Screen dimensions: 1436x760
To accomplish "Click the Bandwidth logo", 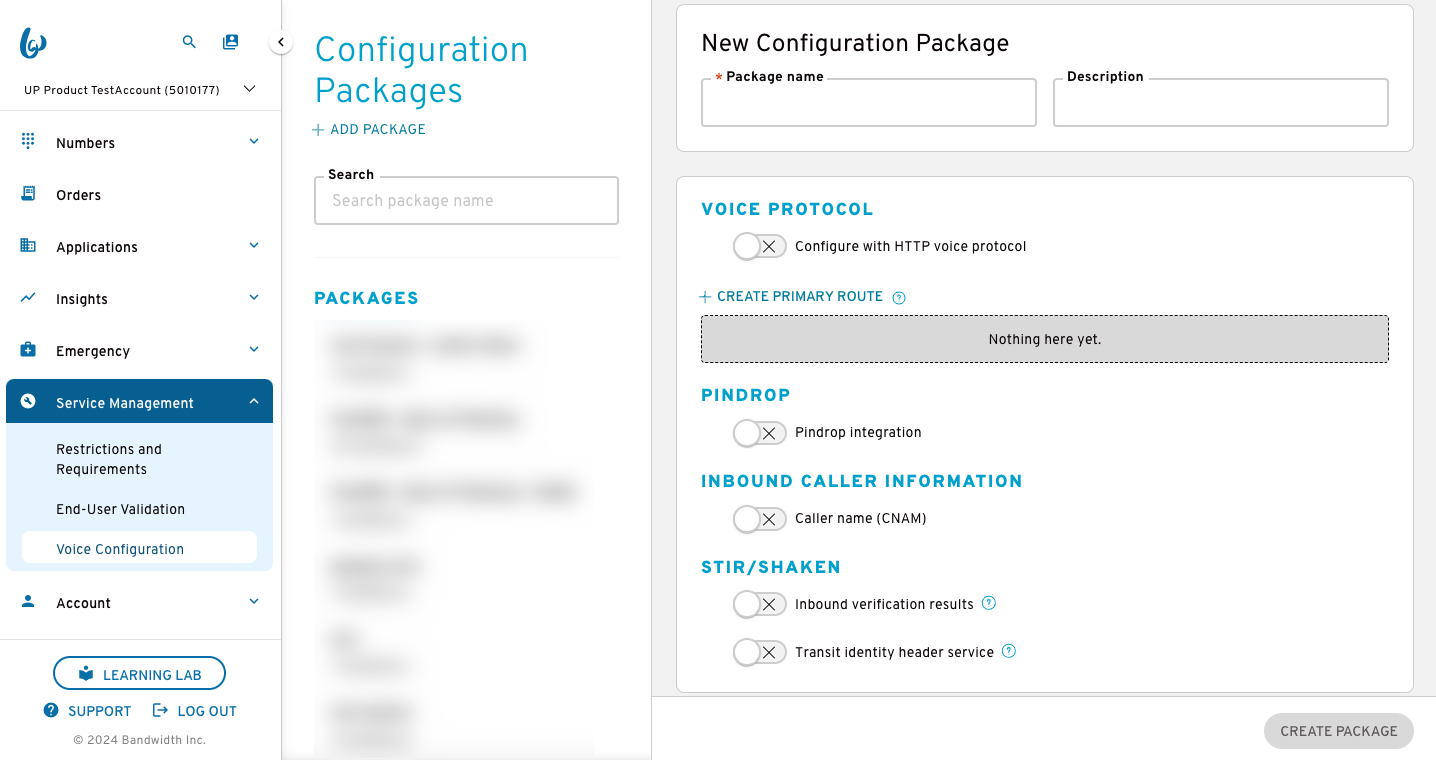I will [33, 43].
